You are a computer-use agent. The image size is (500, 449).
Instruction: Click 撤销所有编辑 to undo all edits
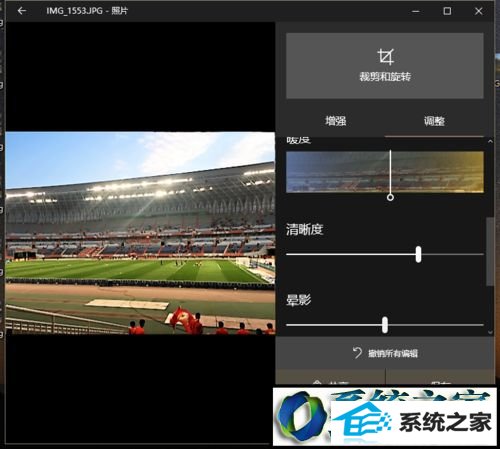coord(385,353)
